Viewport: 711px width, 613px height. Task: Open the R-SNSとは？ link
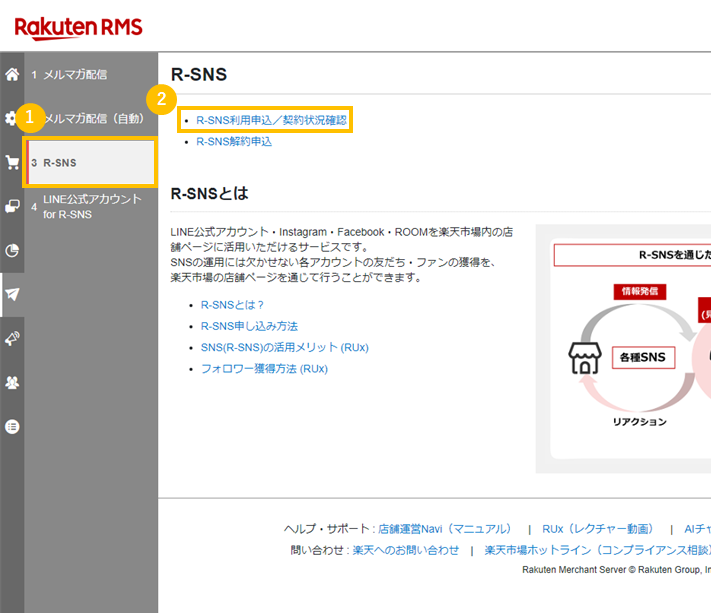[232, 305]
